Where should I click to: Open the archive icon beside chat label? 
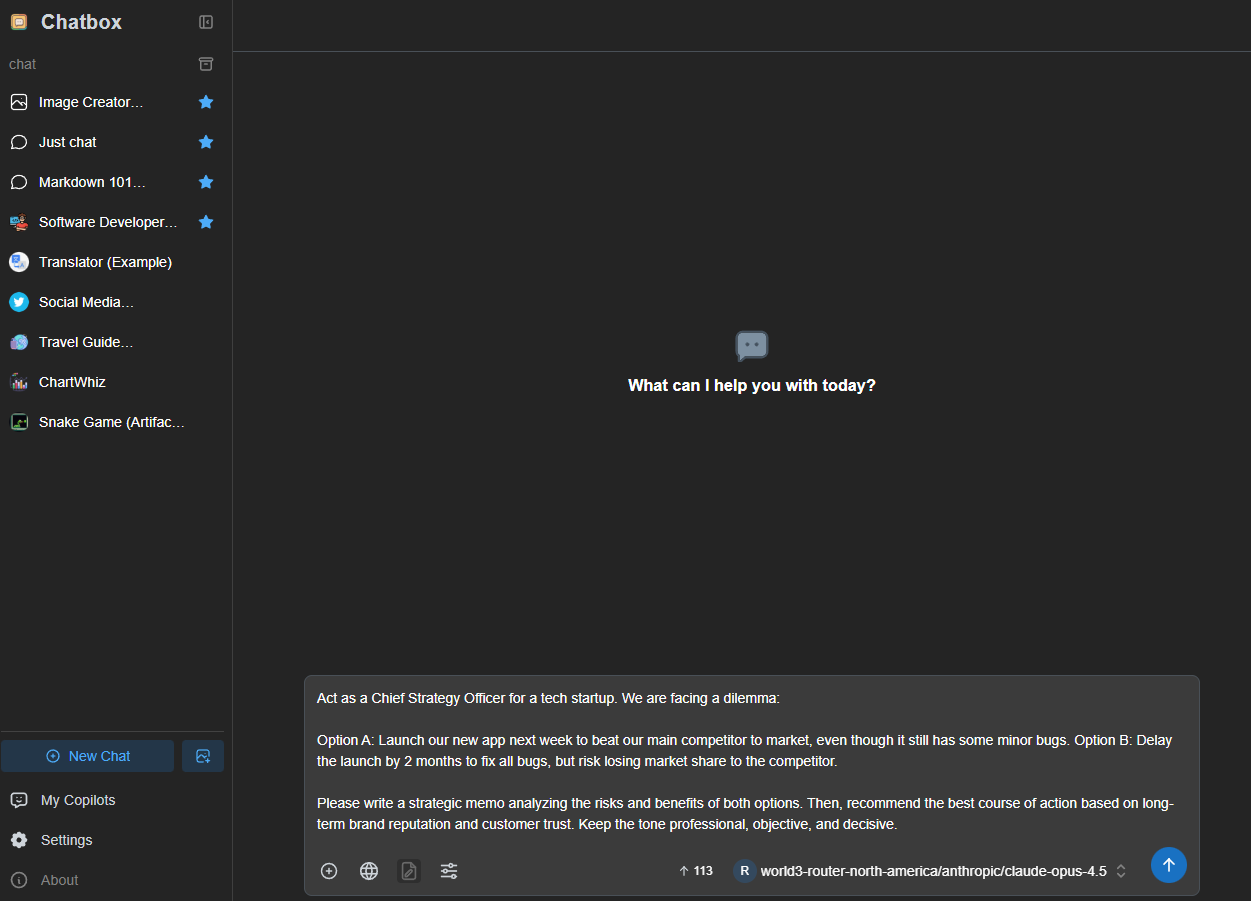(x=206, y=64)
